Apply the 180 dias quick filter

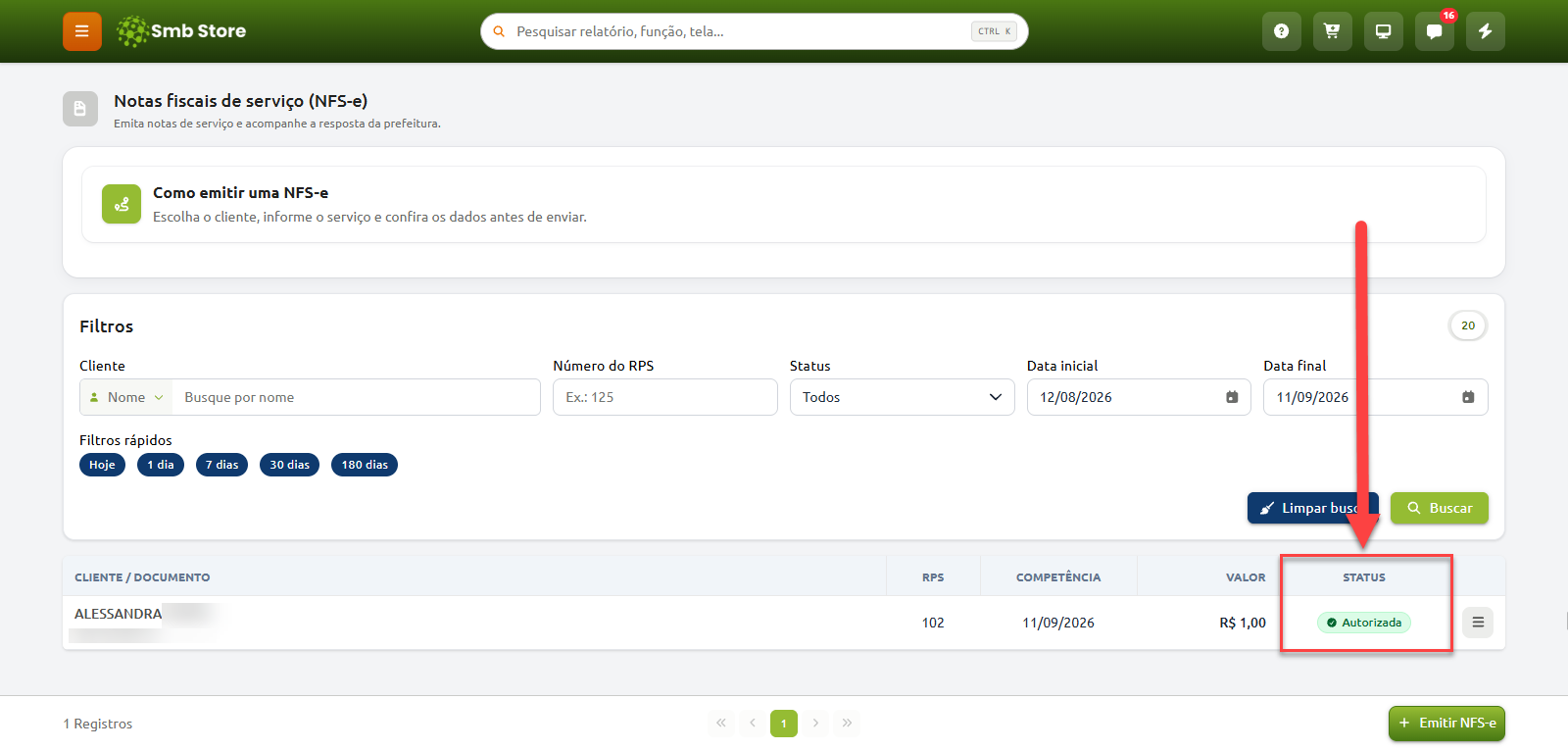[365, 465]
